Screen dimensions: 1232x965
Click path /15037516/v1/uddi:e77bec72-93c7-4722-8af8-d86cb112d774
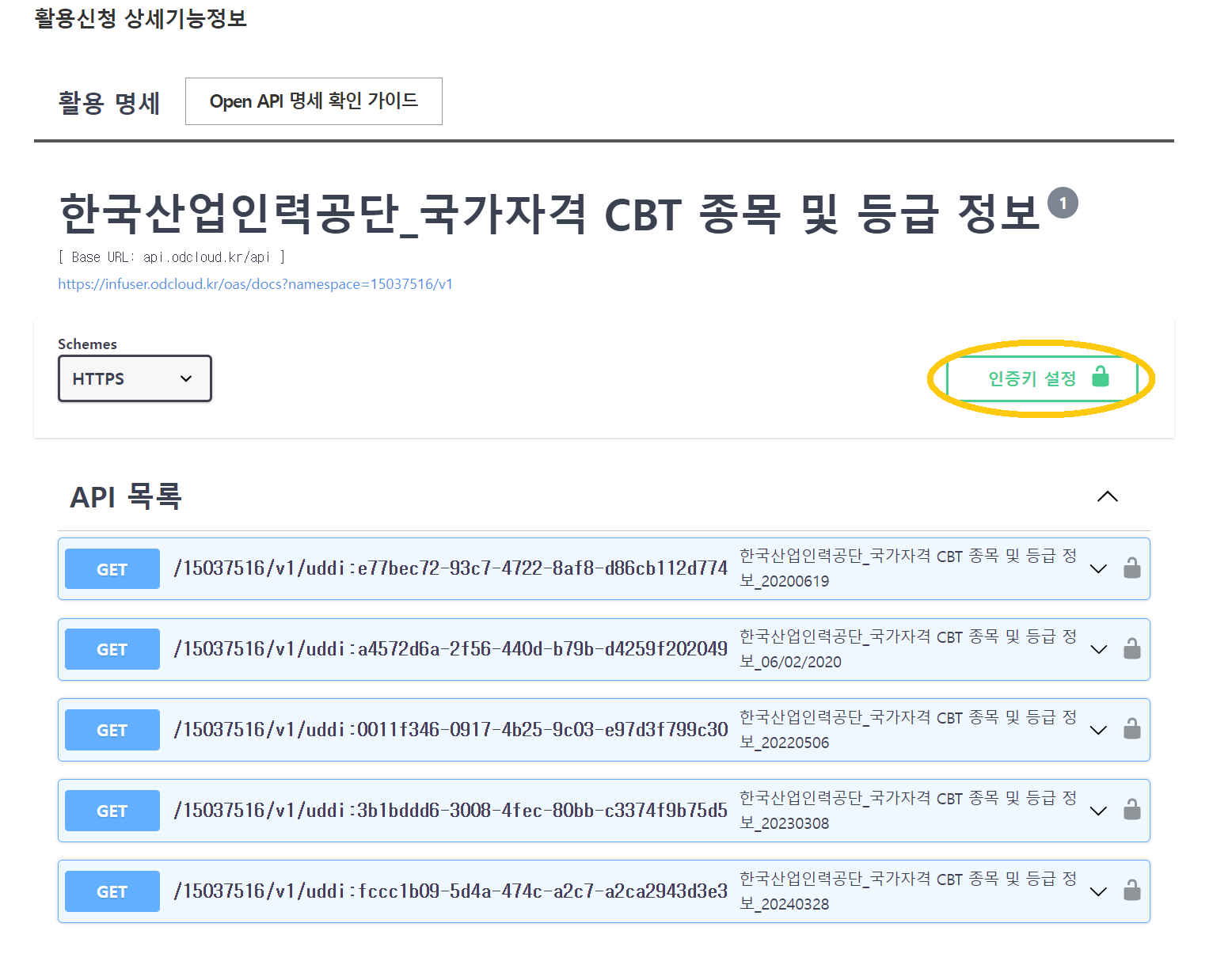point(451,568)
